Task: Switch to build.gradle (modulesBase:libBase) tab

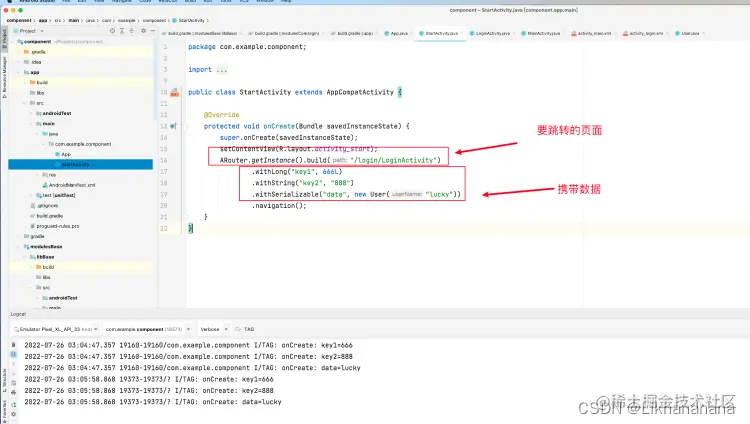Action: tap(200, 33)
